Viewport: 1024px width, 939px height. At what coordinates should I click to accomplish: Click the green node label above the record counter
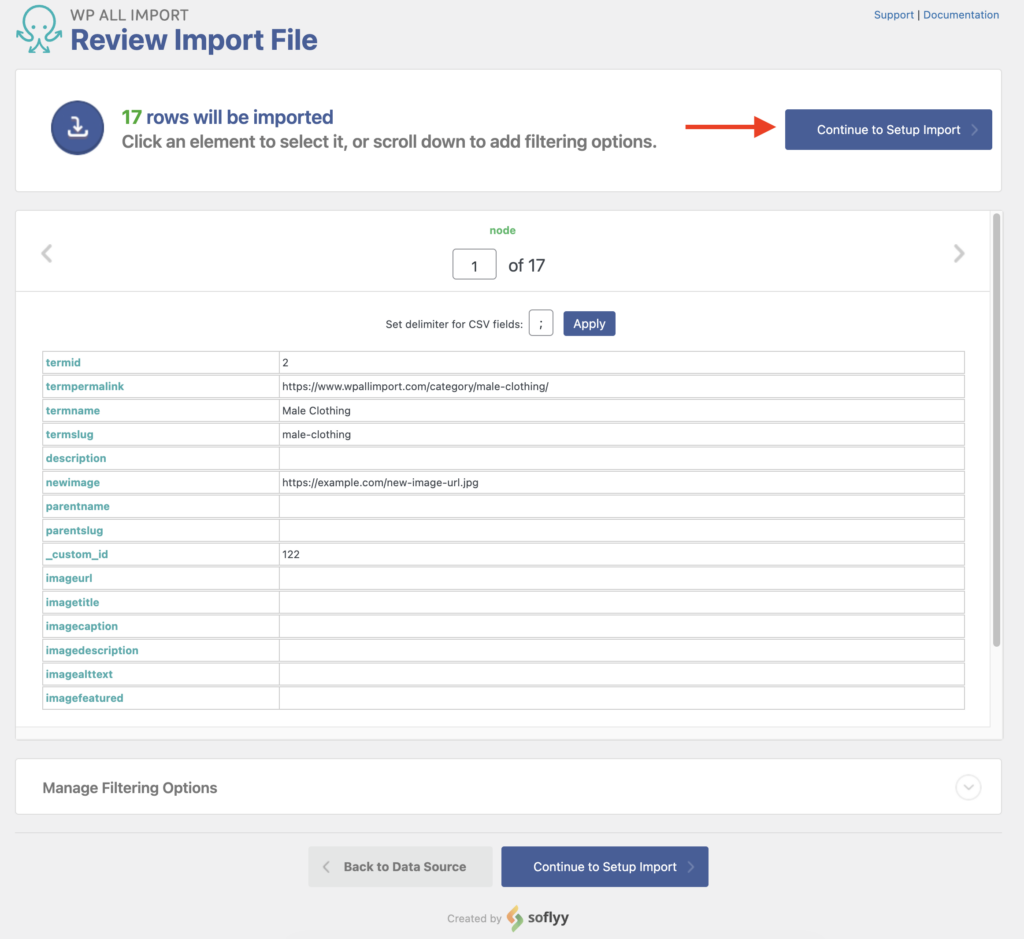(503, 230)
